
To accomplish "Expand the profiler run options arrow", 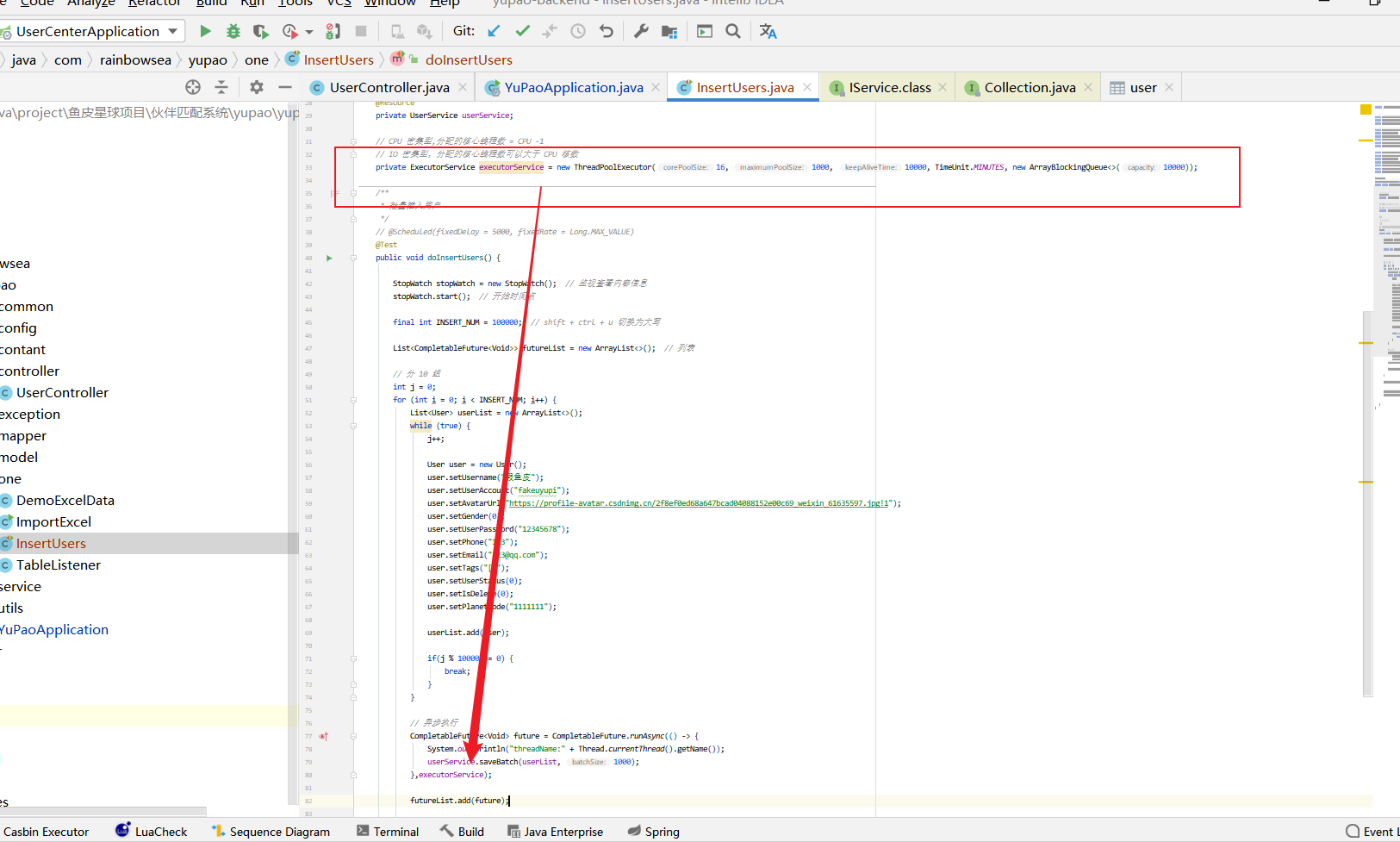I will click(x=309, y=32).
